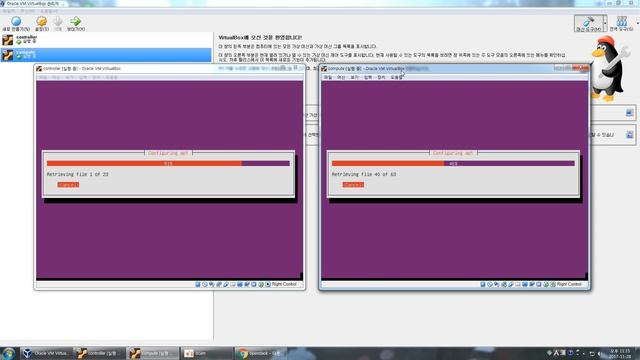The height and width of the screenshot is (360, 640).
Task: Click upper tool icon in welcome pane
Action: coord(629,113)
